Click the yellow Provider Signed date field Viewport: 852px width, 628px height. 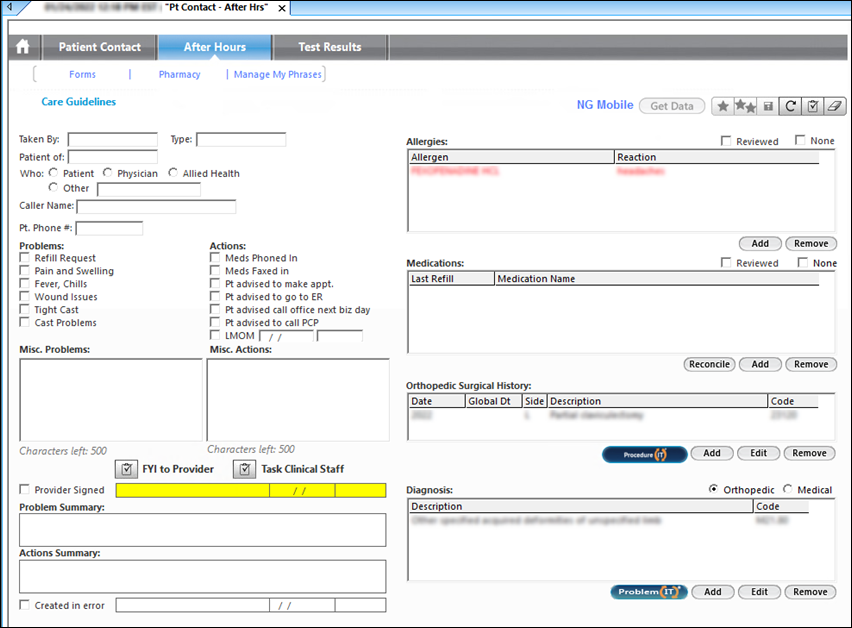[302, 491]
